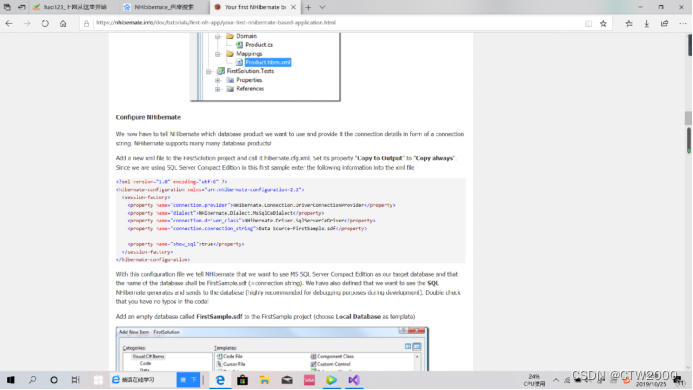The height and width of the screenshot is (390, 693).
Task: Open Cortana circle icon on taskbar
Action: tap(54, 380)
